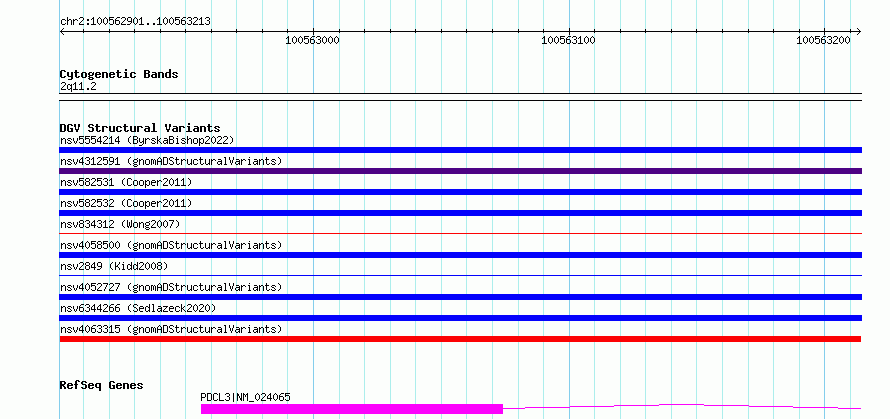Click the thin red line under nsv834312

coord(460,233)
